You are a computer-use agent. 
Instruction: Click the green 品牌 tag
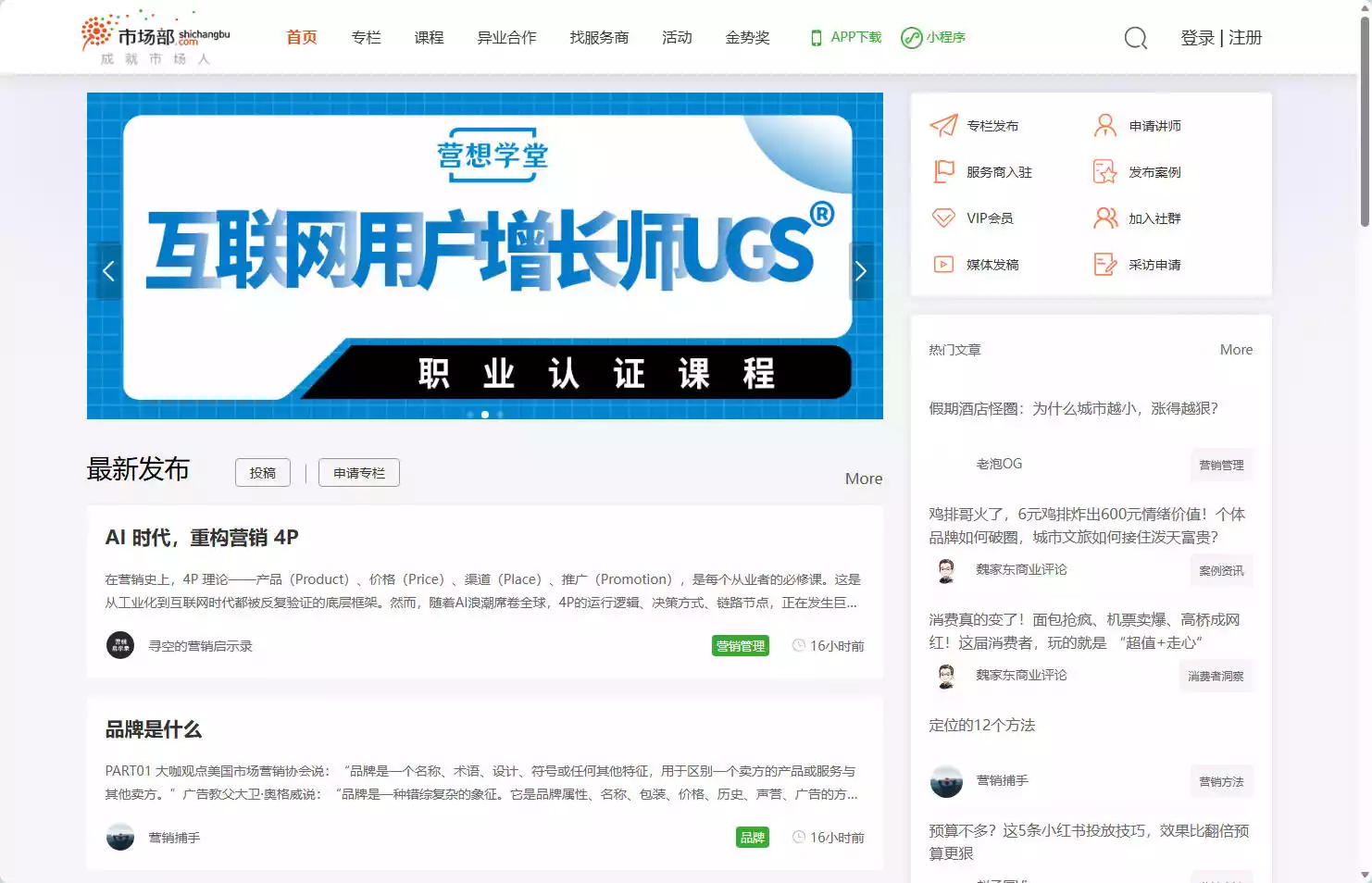[x=753, y=838]
